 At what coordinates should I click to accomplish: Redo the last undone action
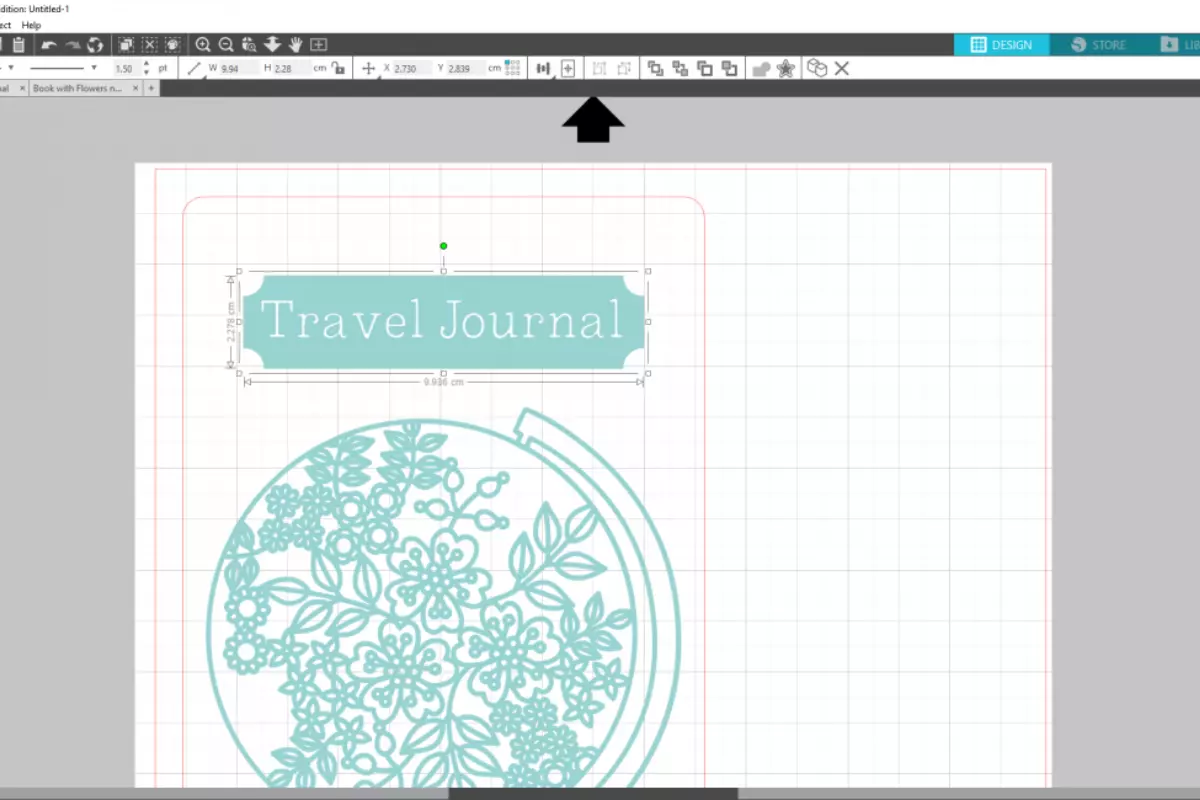pos(72,45)
